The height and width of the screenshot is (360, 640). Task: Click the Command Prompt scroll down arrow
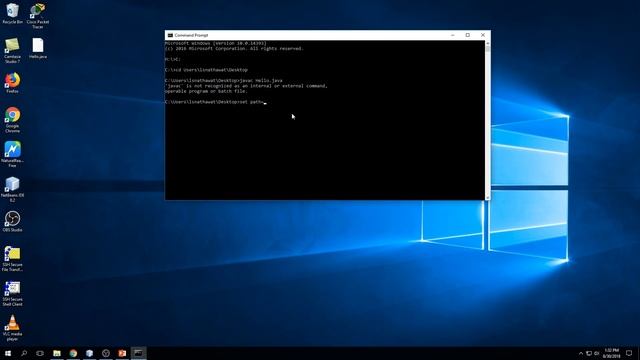[x=487, y=198]
